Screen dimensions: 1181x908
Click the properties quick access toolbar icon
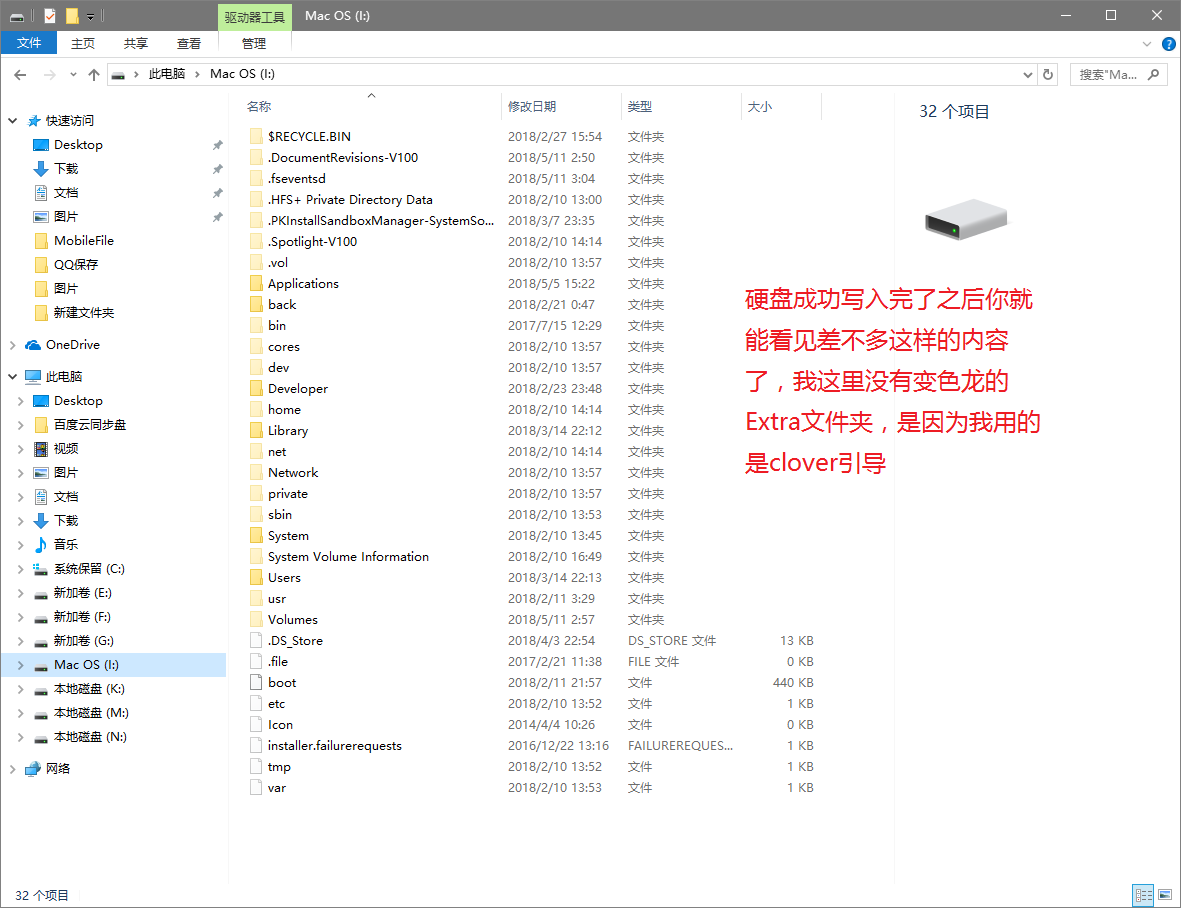pos(50,16)
